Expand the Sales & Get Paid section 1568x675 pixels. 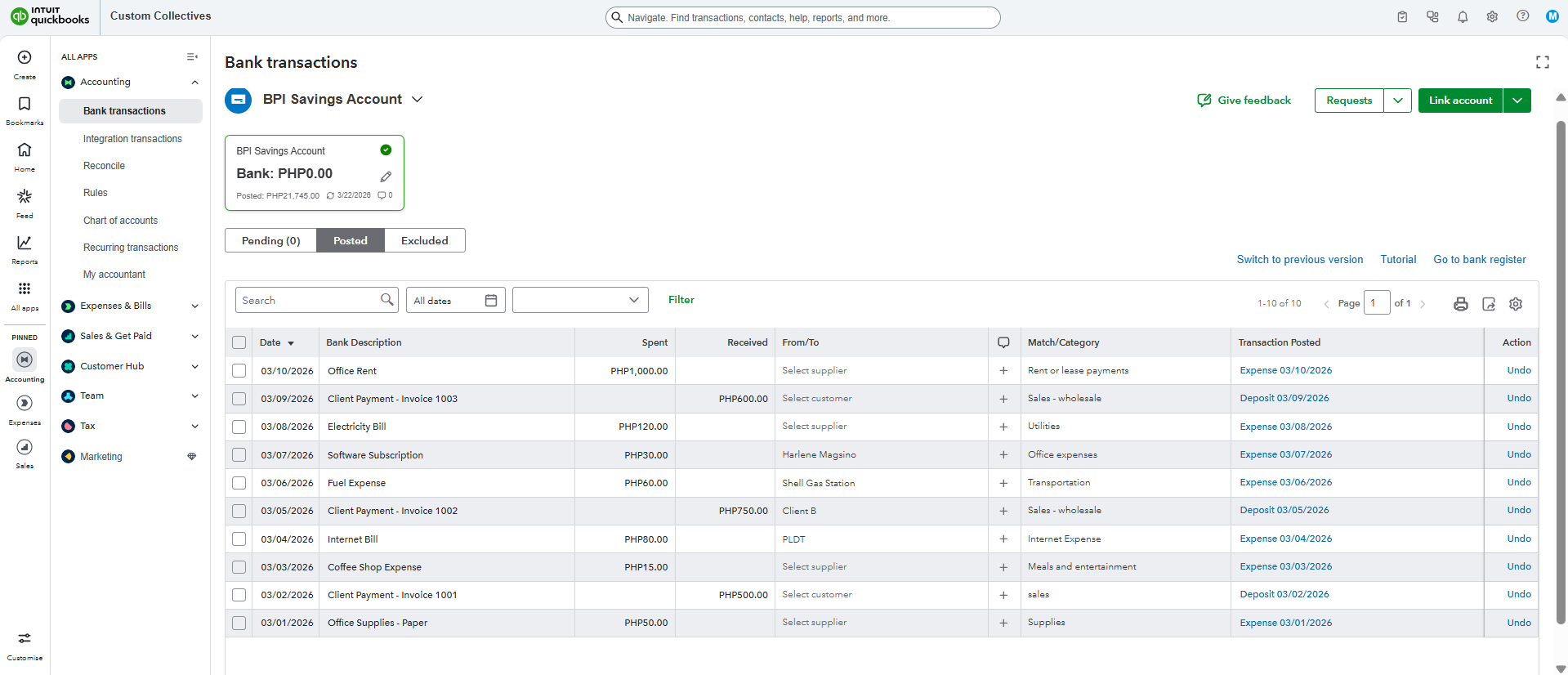(x=194, y=337)
